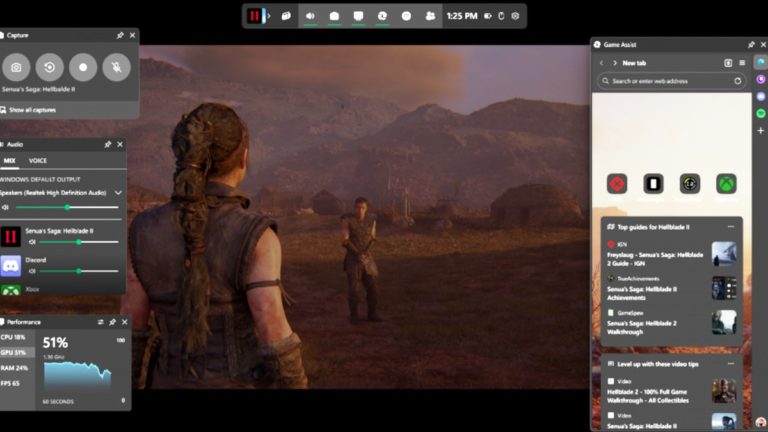Pin the Performance widget
Screen dimensions: 768x432
(113, 322)
